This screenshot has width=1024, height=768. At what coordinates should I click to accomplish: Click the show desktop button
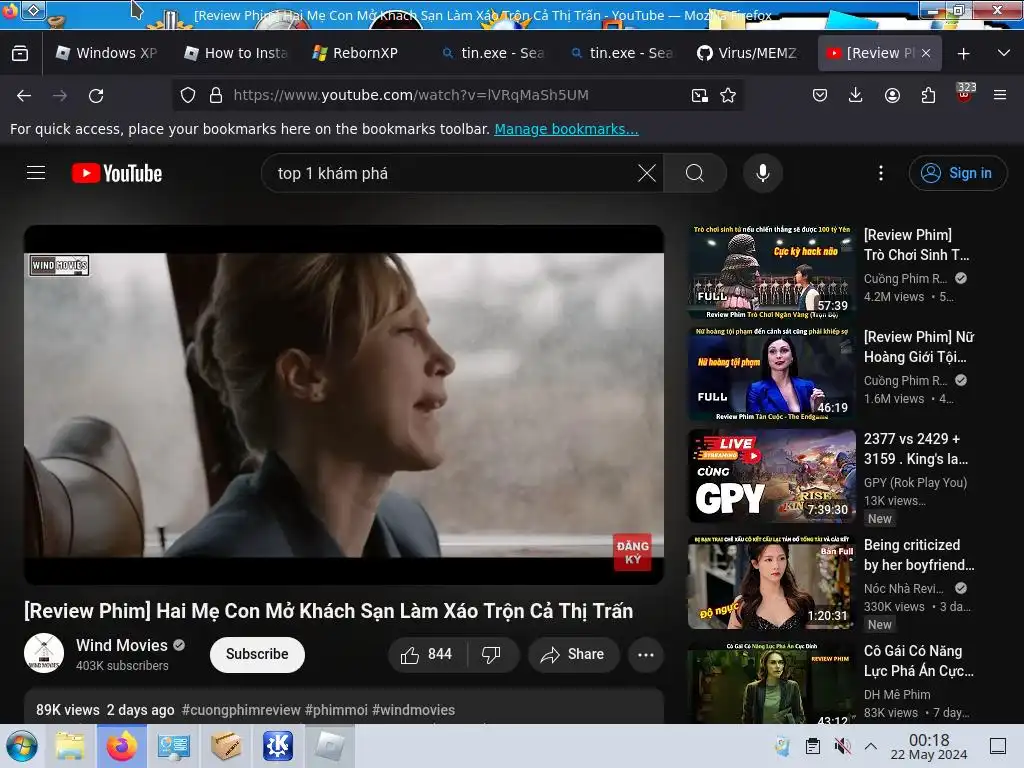point(998,746)
